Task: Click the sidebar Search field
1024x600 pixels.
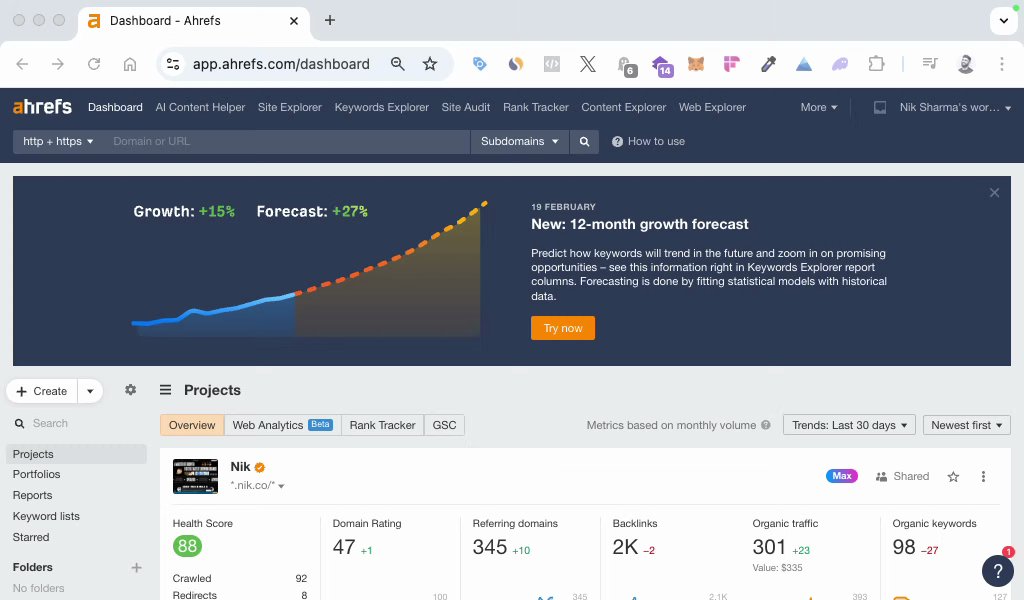Action: pyautogui.click(x=76, y=423)
